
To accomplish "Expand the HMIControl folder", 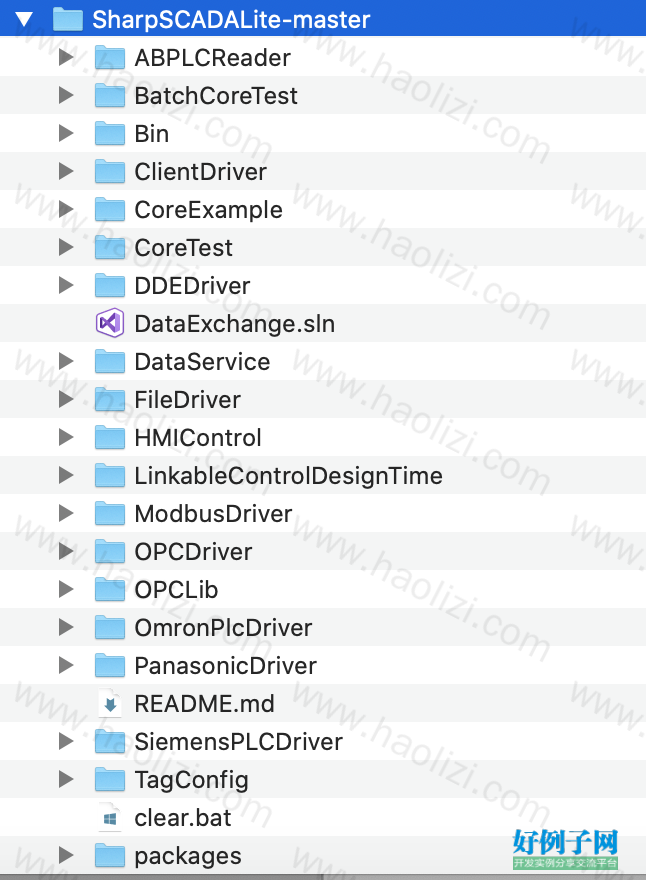I will [66, 437].
